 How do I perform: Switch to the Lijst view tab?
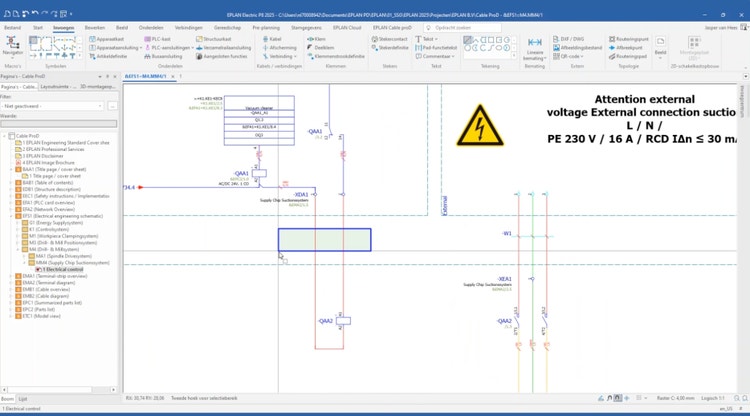pos(23,398)
